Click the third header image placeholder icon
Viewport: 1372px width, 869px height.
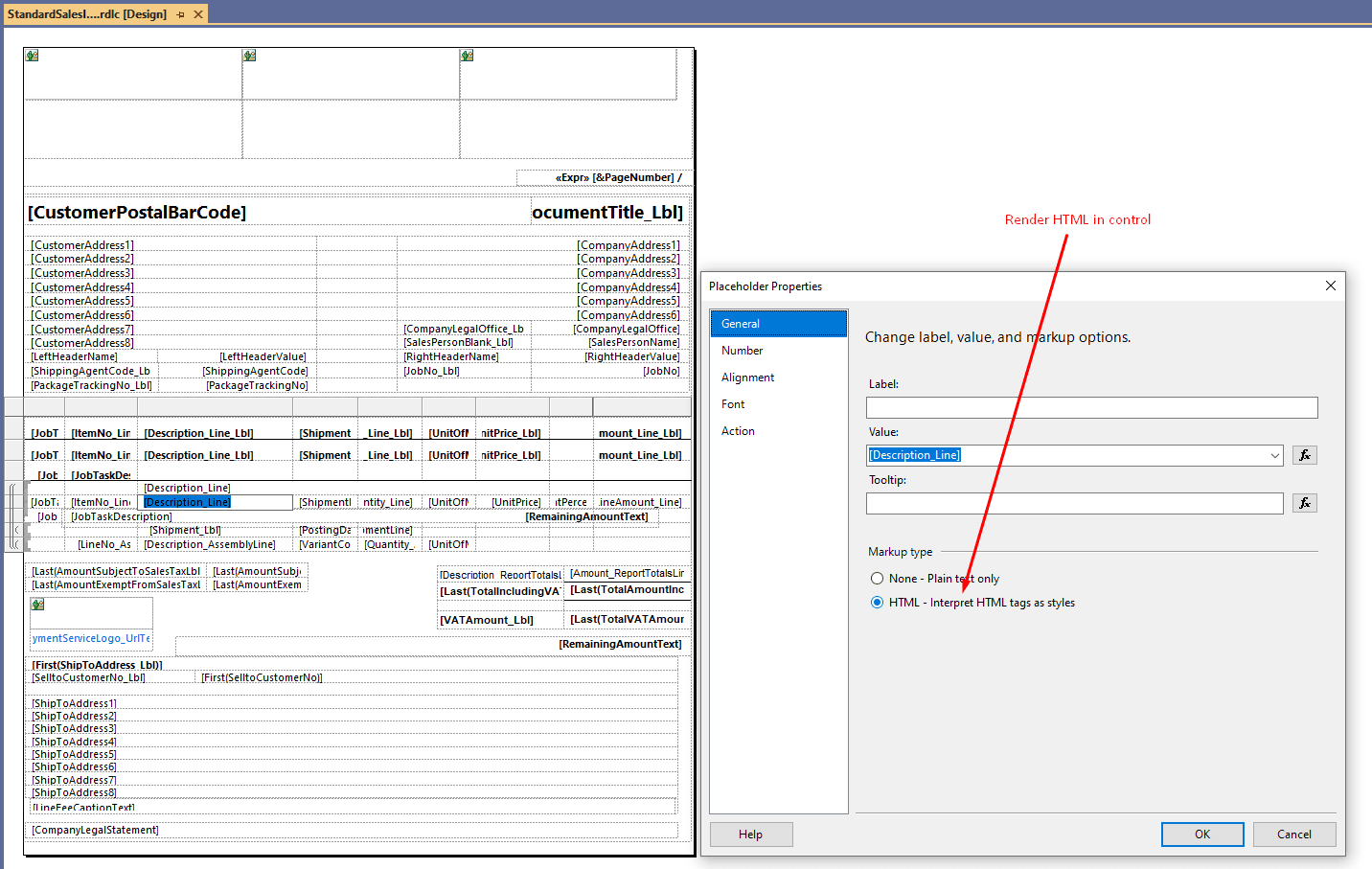tap(467, 56)
